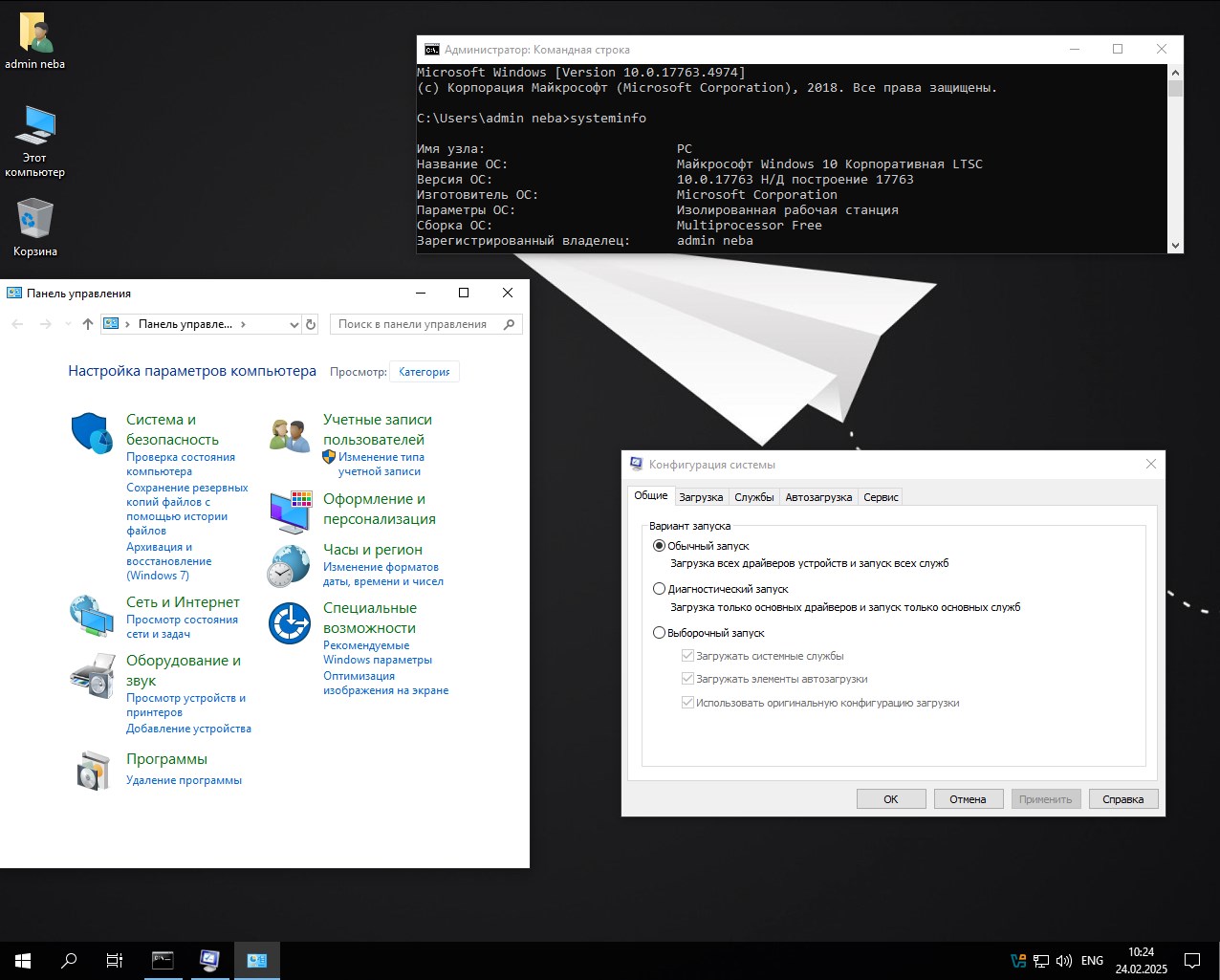Choose the Выборочный запуск radio button
Image resolution: width=1220 pixels, height=980 pixels.
coord(659,633)
